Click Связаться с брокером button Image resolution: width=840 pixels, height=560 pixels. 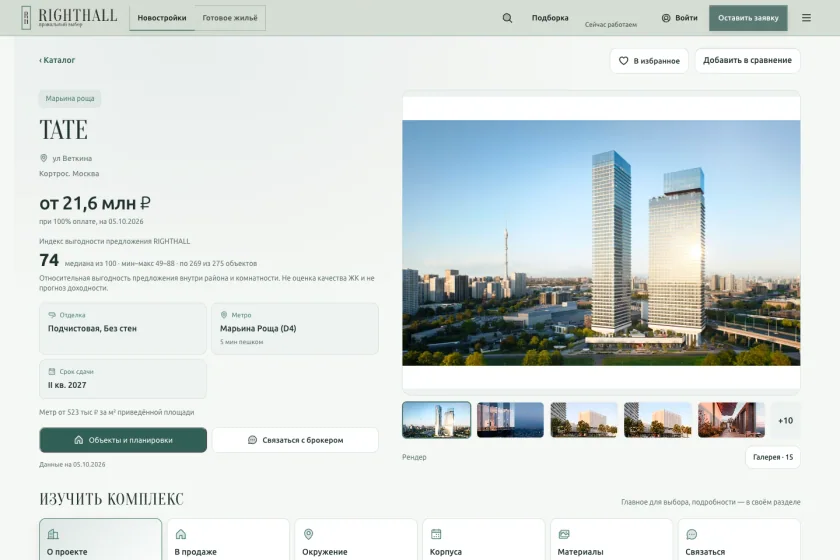295,440
